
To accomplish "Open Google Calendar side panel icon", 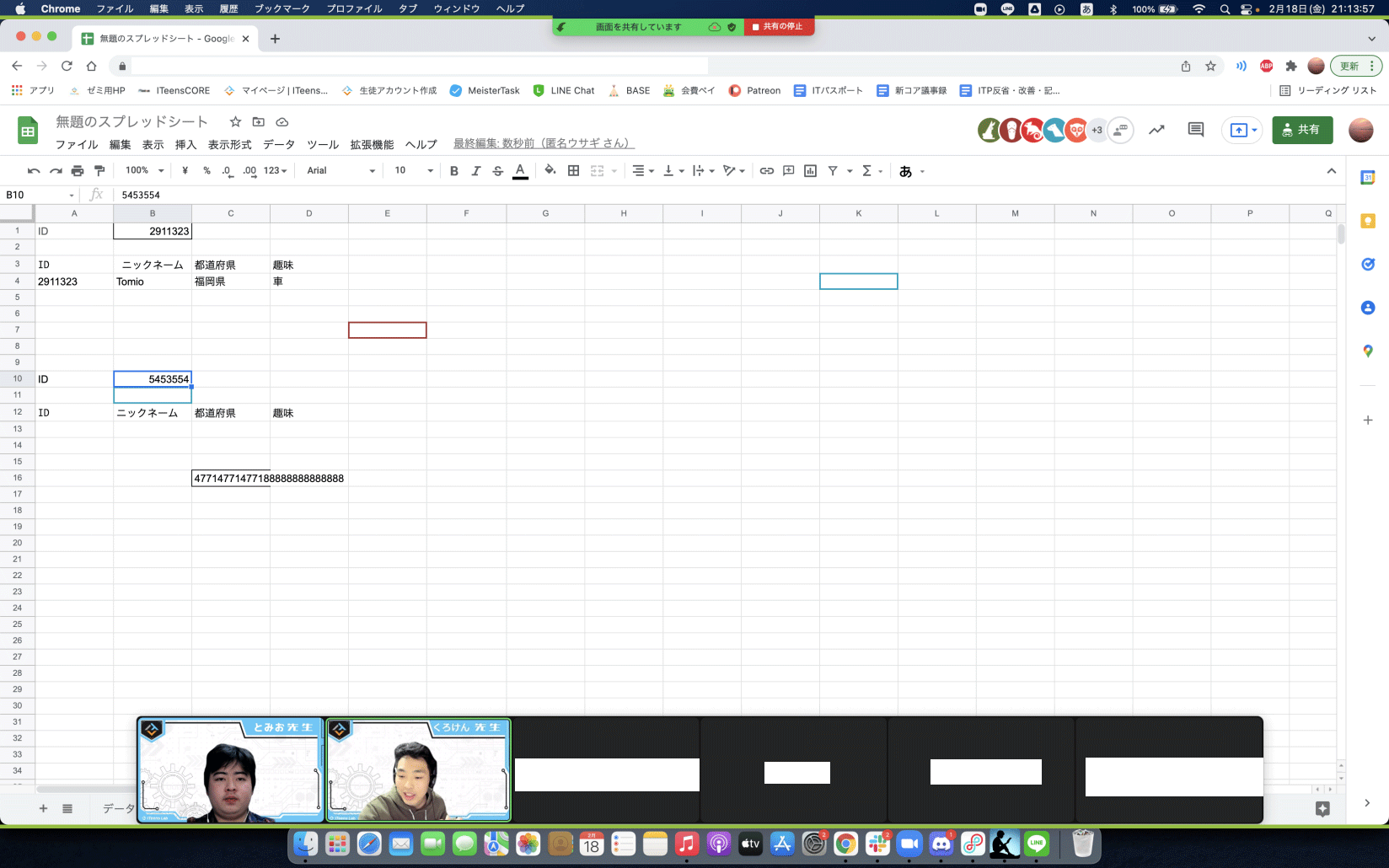I will pos(1368,178).
